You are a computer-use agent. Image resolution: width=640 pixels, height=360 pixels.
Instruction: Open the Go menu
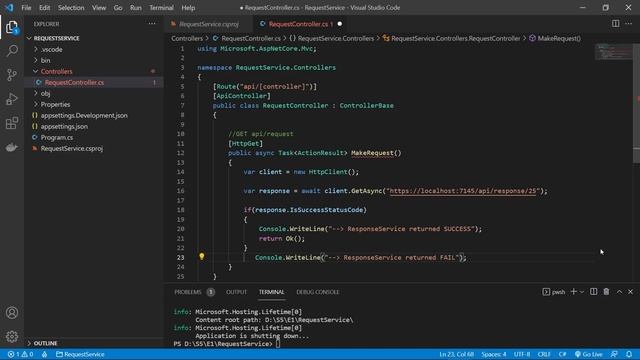118,8
